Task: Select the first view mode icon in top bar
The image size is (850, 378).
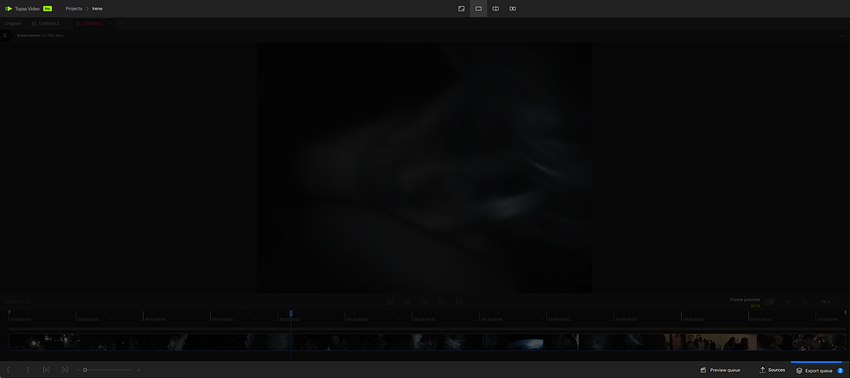Action: click(x=461, y=9)
